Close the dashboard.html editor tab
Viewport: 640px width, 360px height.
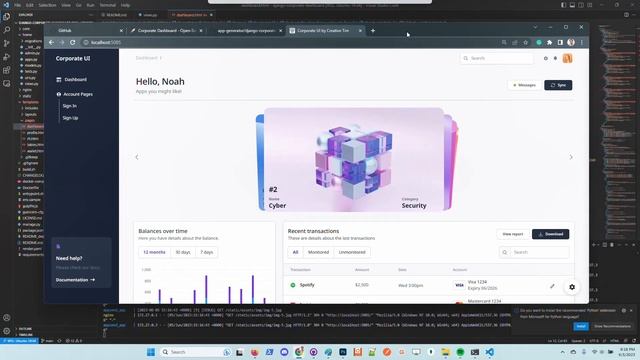211,15
